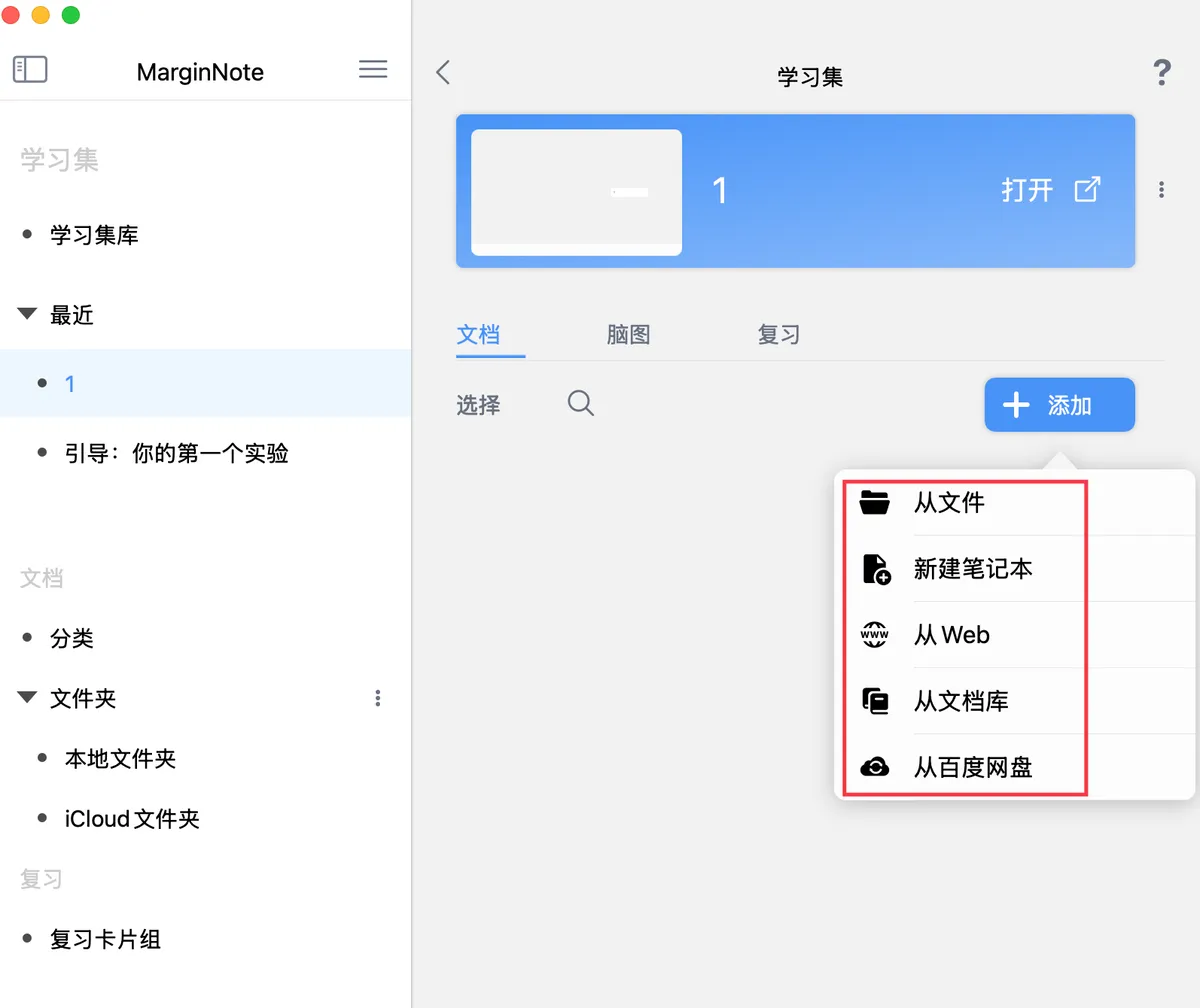
Task: Switch to the 脑图 tab
Action: tap(629, 334)
